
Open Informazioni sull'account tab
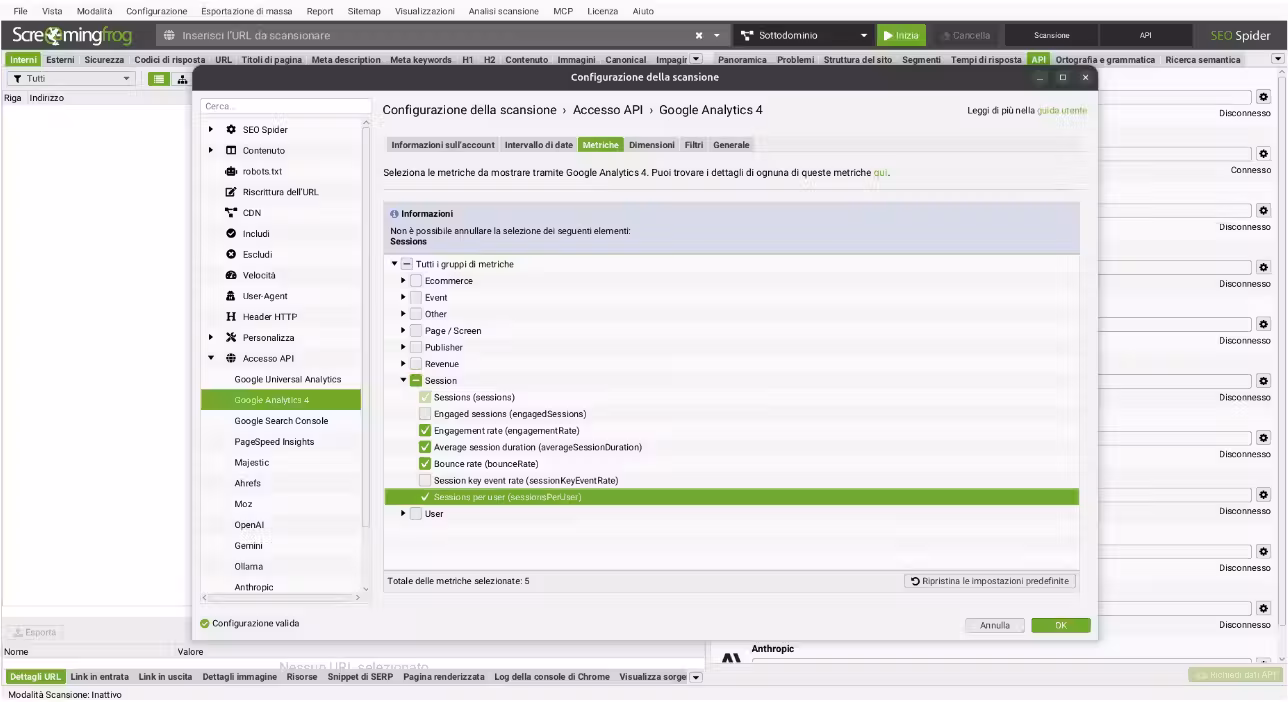click(x=443, y=145)
